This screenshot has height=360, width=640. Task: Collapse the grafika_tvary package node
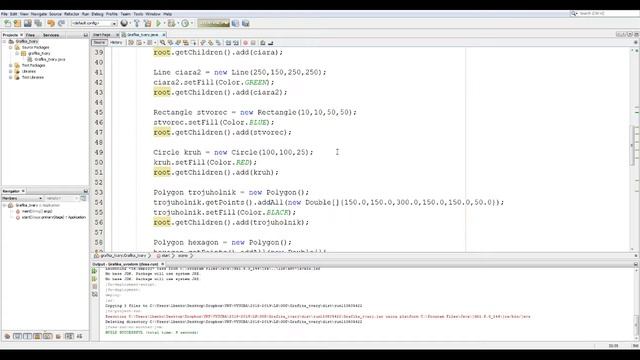(17, 53)
